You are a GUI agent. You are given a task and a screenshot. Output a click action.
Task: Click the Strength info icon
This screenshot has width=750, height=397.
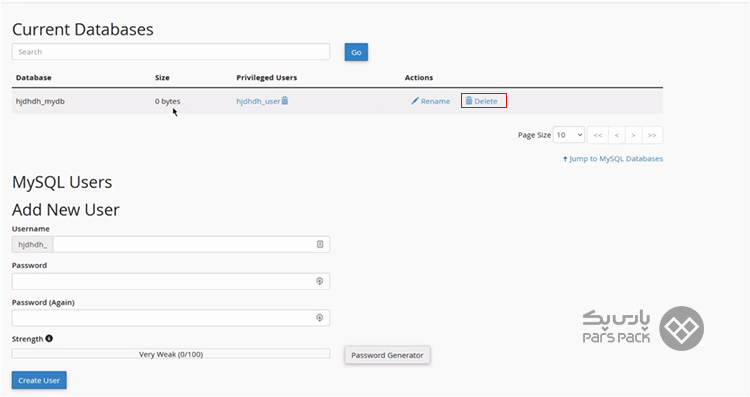[x=49, y=338]
